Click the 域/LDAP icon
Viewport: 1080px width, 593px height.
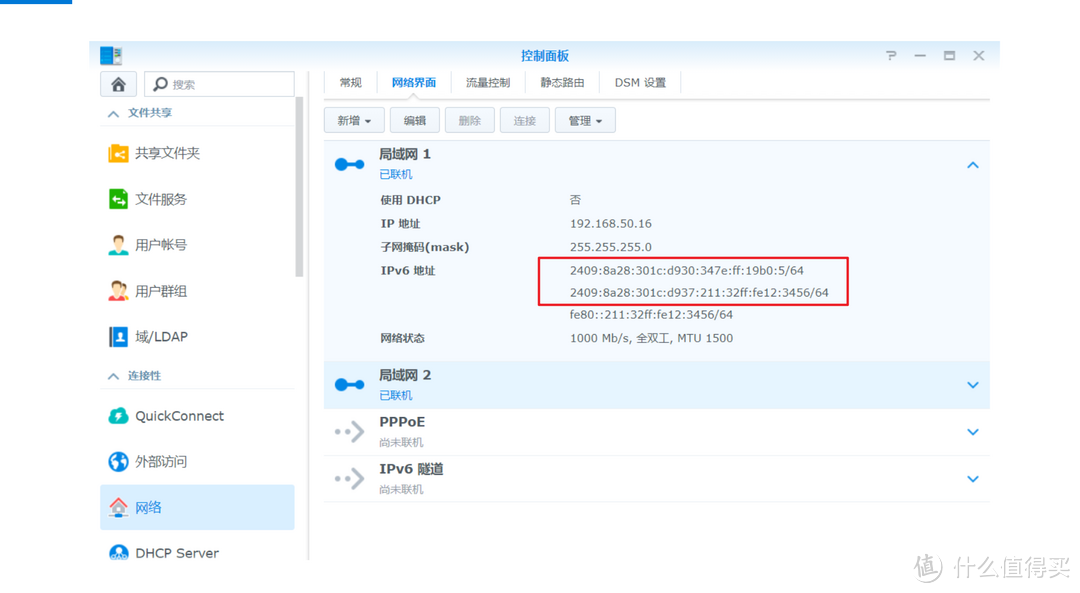(x=118, y=337)
